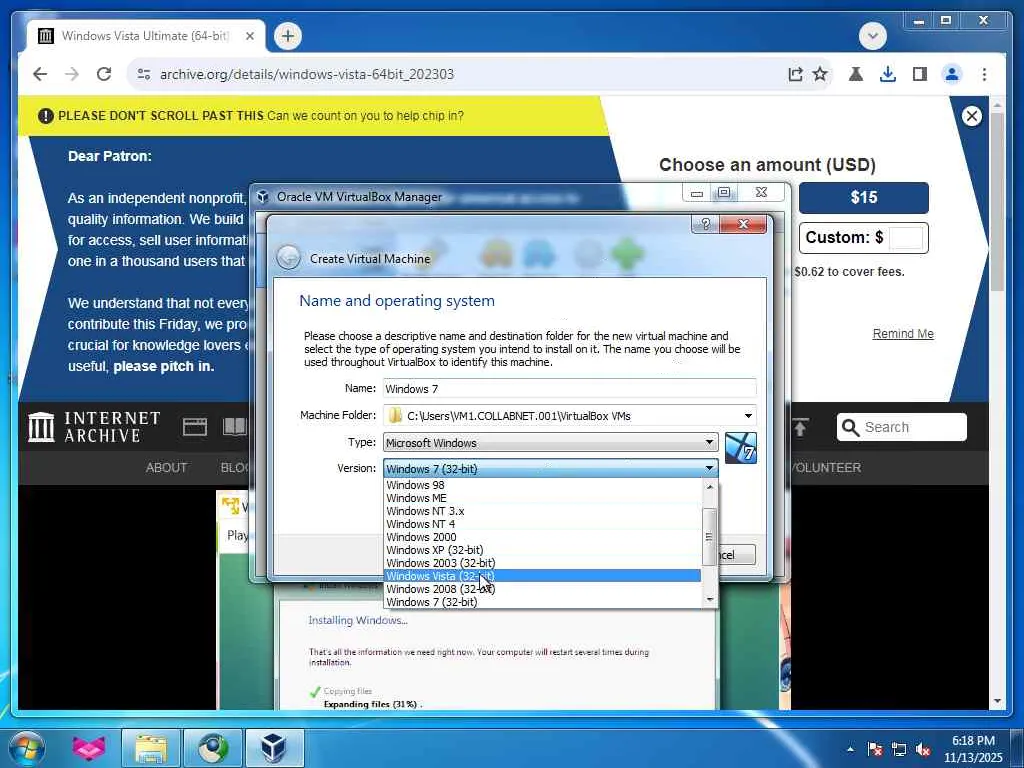Image resolution: width=1024 pixels, height=768 pixels.
Task: Click the site information icon in address bar
Action: (144, 74)
